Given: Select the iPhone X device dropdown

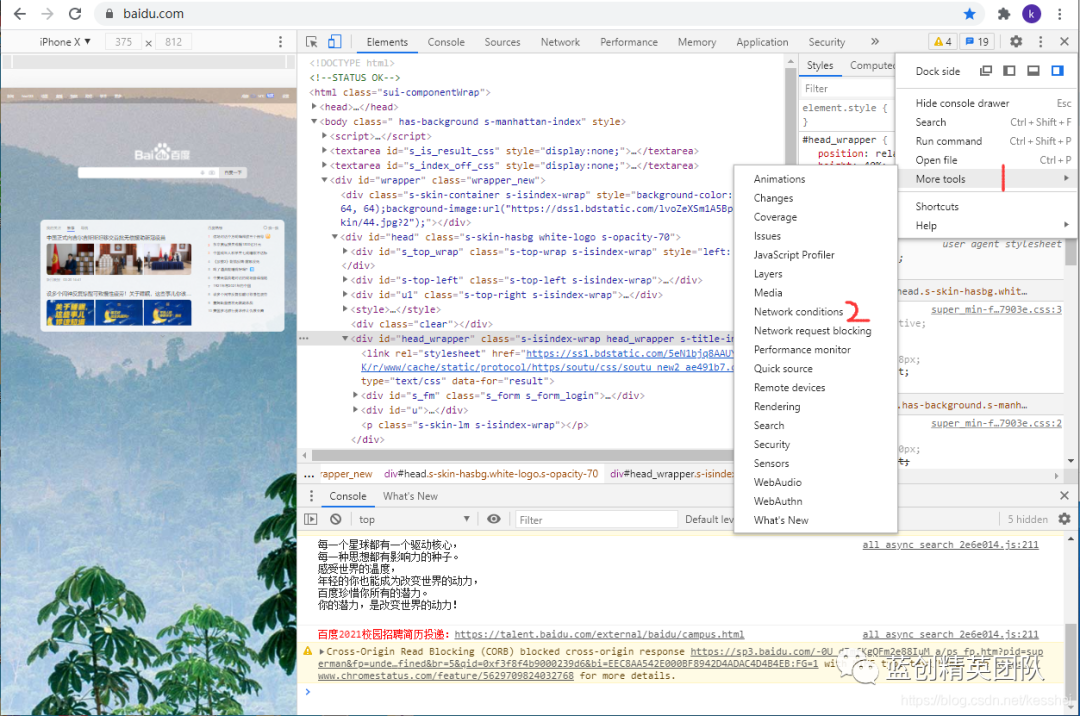Looking at the screenshot, I should click(x=65, y=42).
